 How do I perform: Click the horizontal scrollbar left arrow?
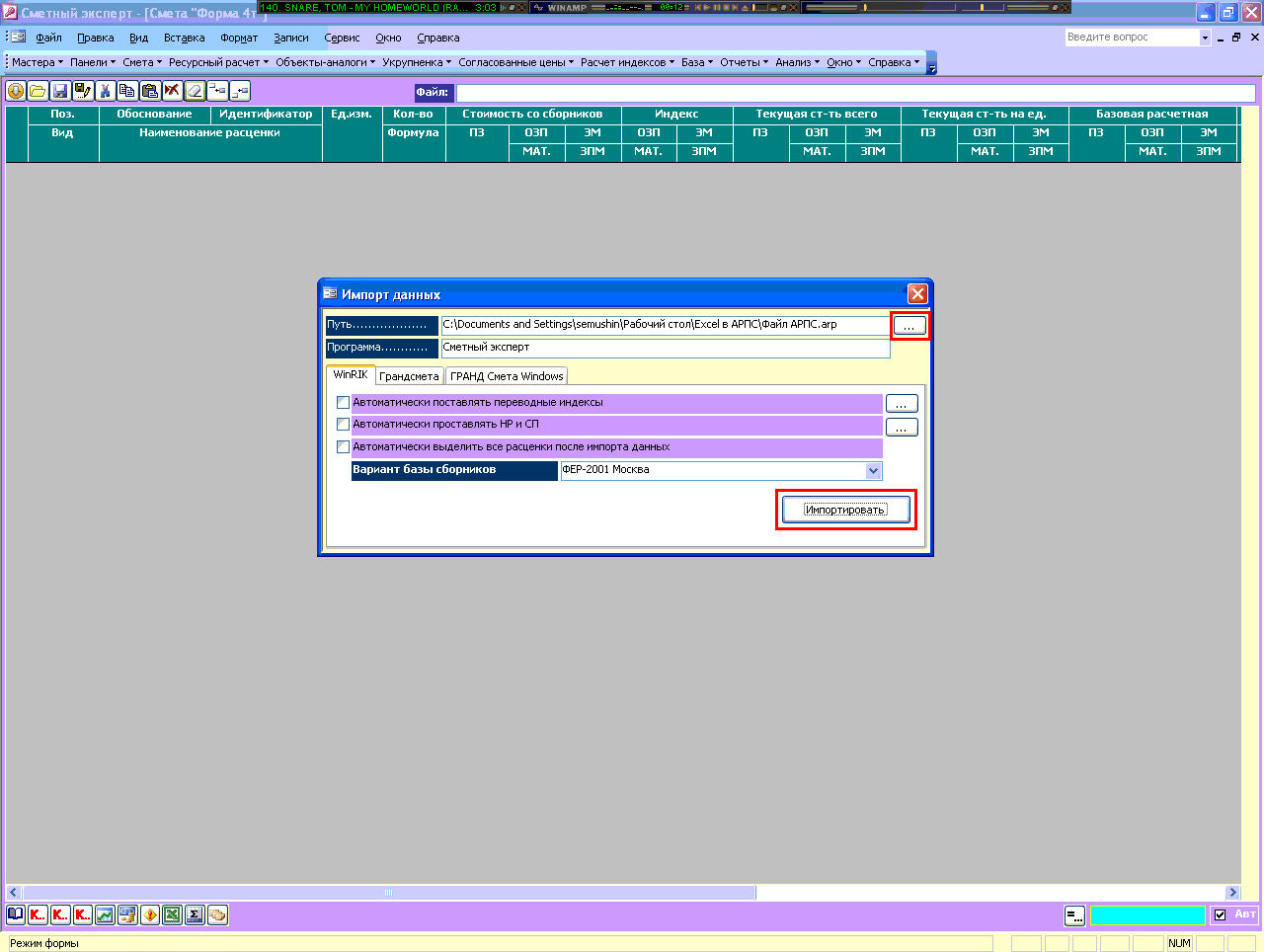coord(14,893)
